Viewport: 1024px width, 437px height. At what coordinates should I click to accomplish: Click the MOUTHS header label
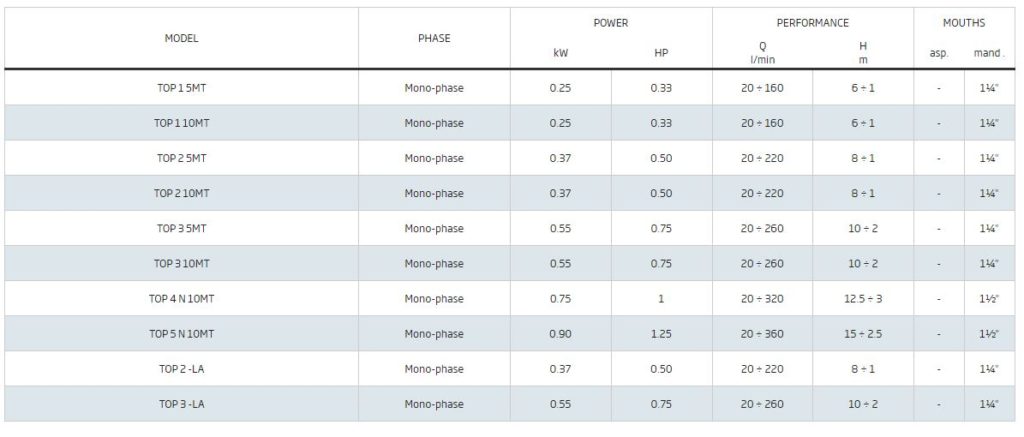964,23
